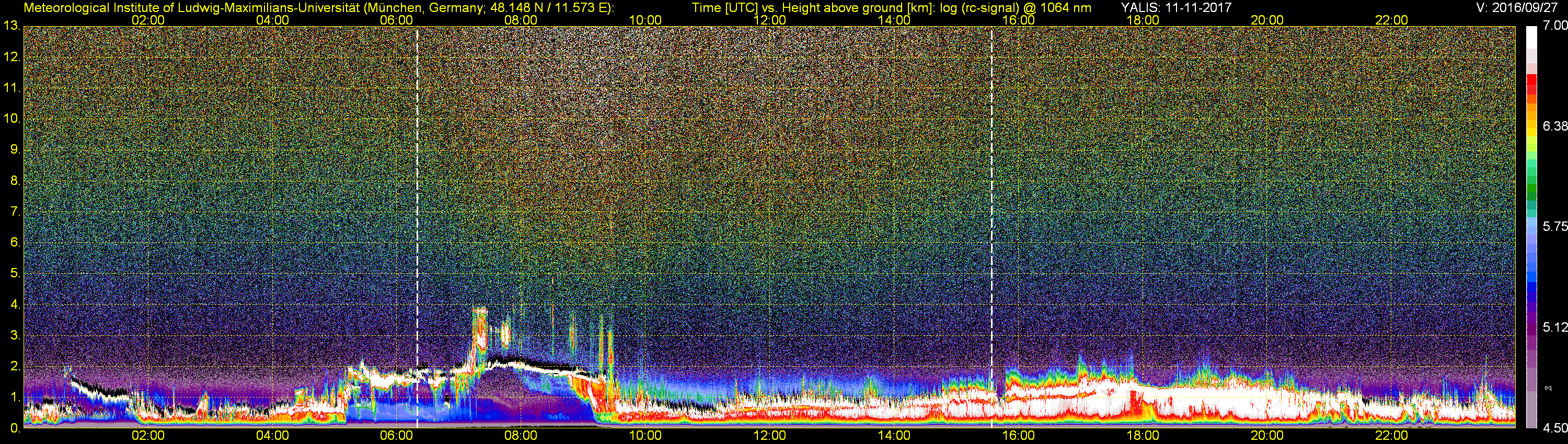The width and height of the screenshot is (1568, 444).
Task: Select 20:00 on the bottom time axis
Action: coord(1267,436)
